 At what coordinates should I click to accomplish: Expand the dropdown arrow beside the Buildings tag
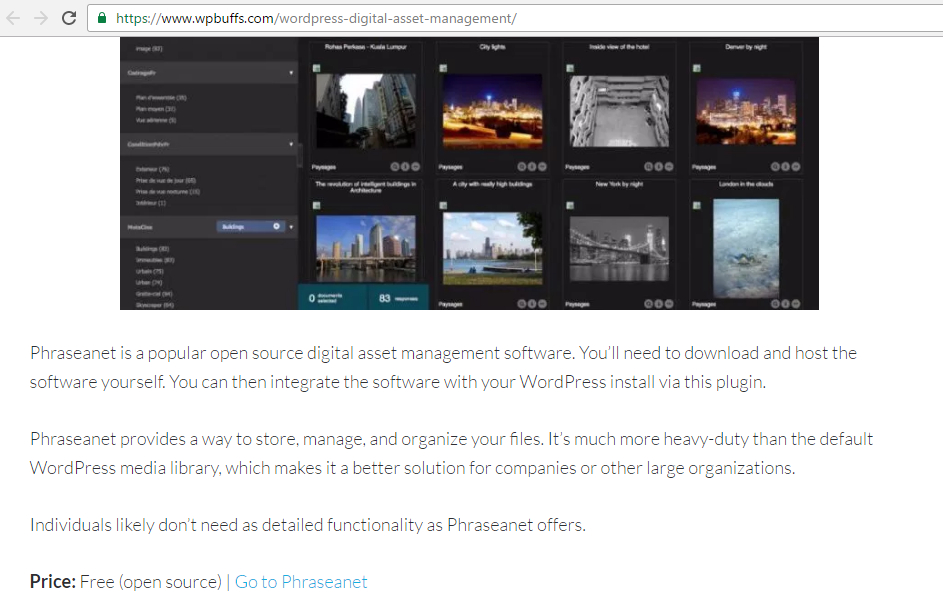291,227
